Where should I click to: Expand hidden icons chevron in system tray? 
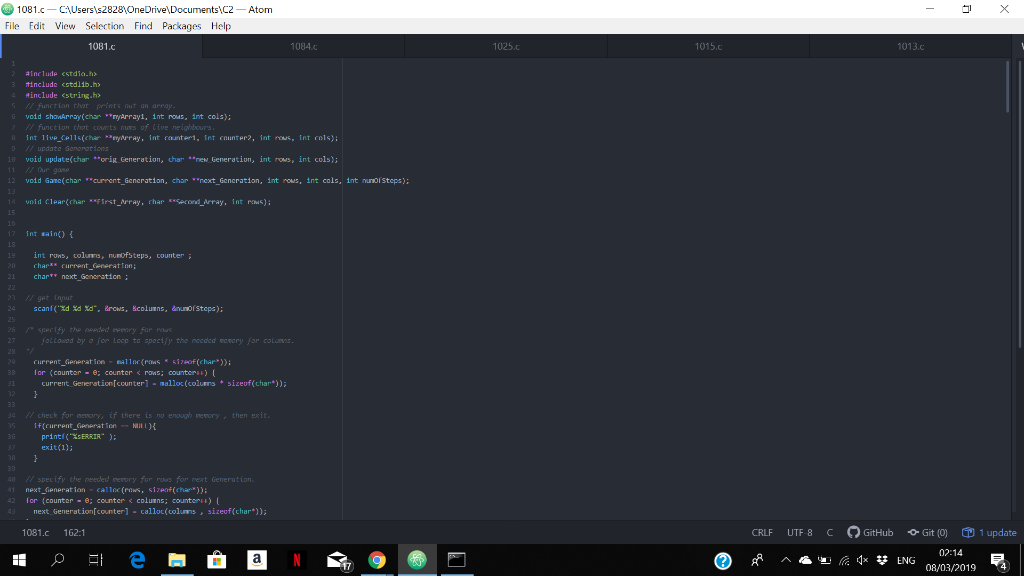point(786,559)
